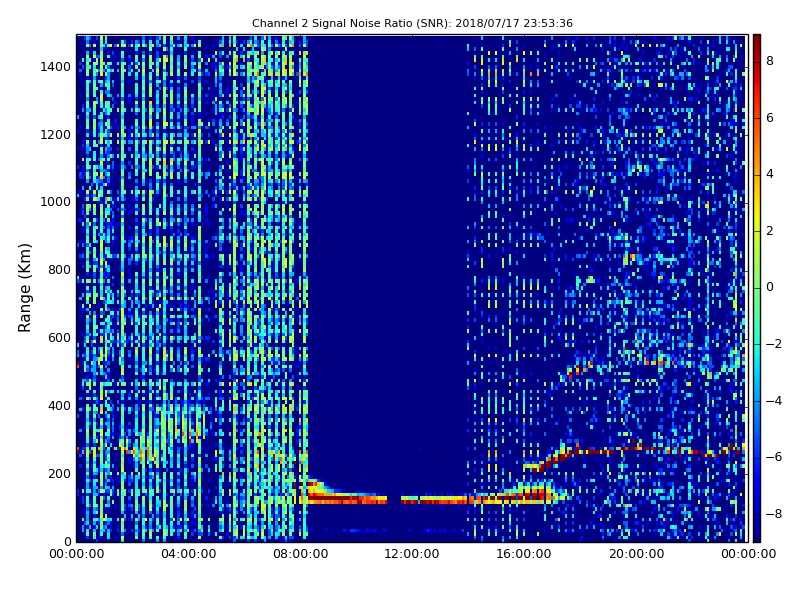Click the x-axis tick label 12:00:00

412,554
